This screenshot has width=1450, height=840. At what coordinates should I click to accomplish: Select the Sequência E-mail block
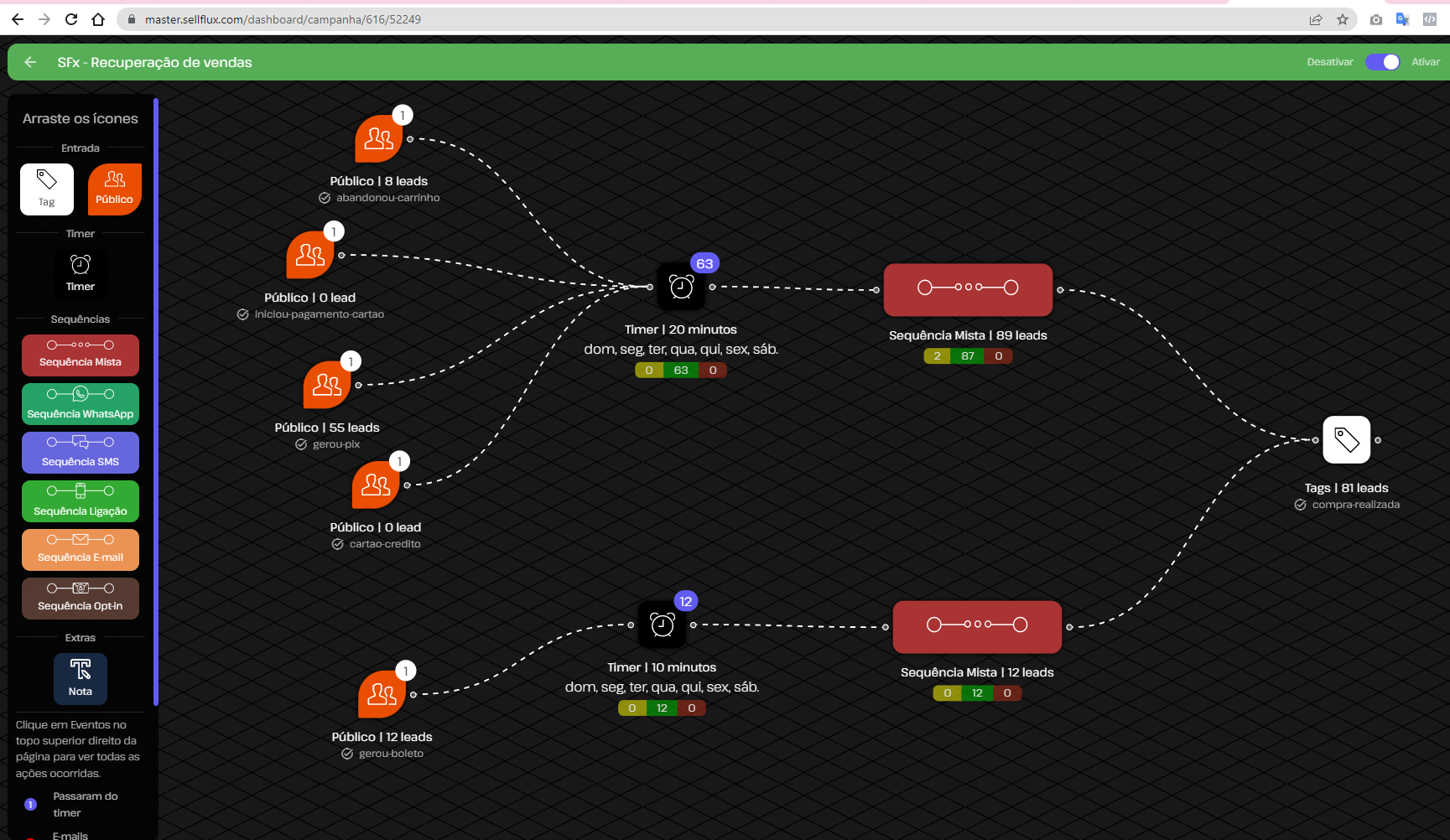tap(81, 549)
